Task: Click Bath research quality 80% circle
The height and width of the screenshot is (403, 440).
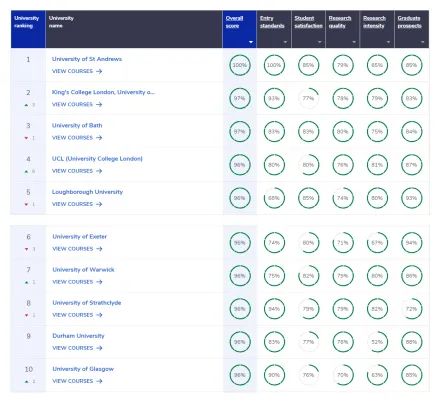Action: click(x=343, y=132)
